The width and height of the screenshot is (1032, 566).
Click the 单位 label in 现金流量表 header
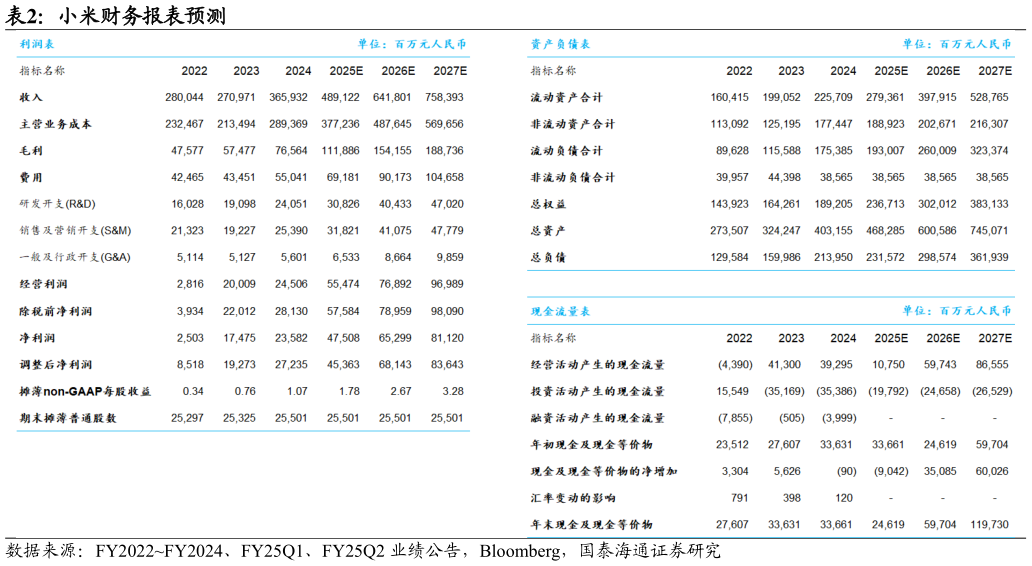[x=957, y=311]
